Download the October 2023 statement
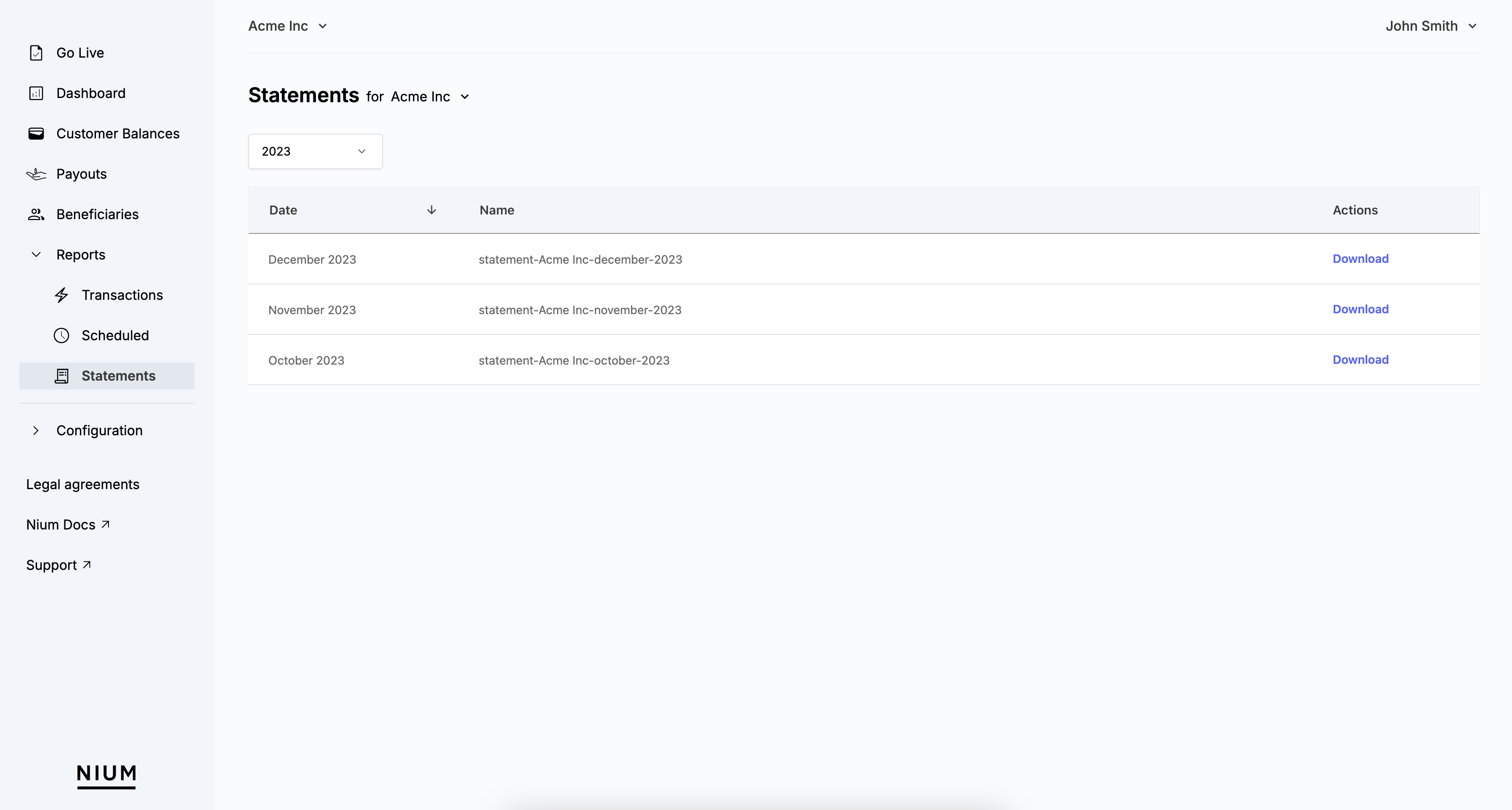The image size is (1512, 810). click(1360, 360)
